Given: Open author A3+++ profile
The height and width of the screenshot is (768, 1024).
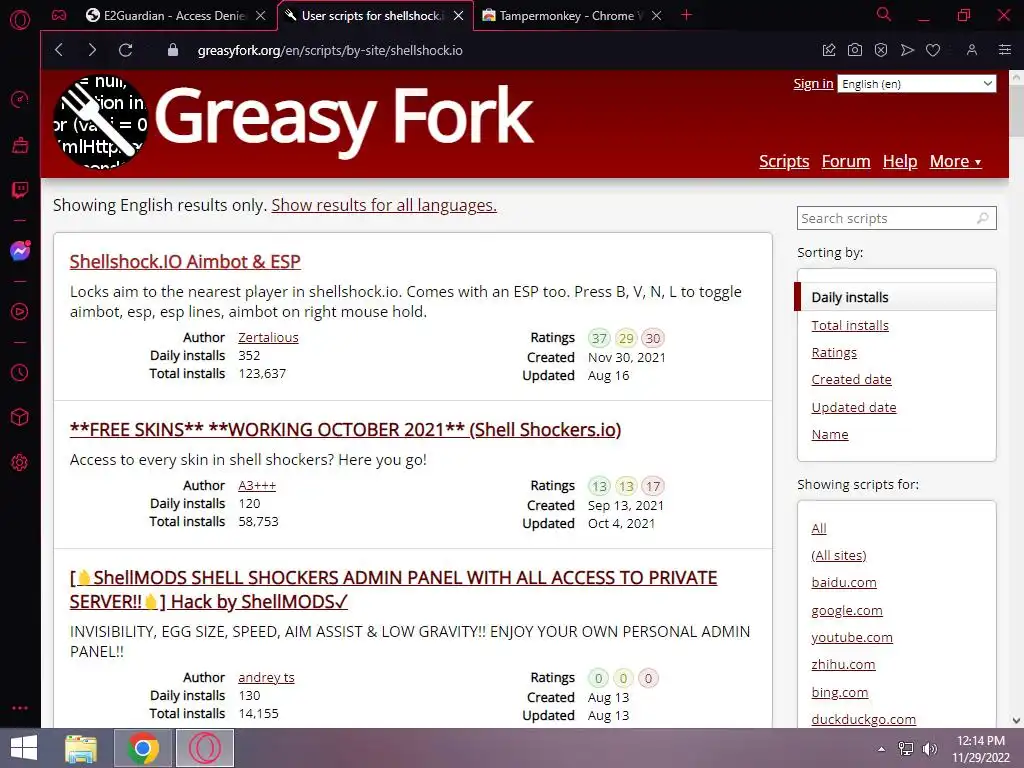Looking at the screenshot, I should point(257,486).
